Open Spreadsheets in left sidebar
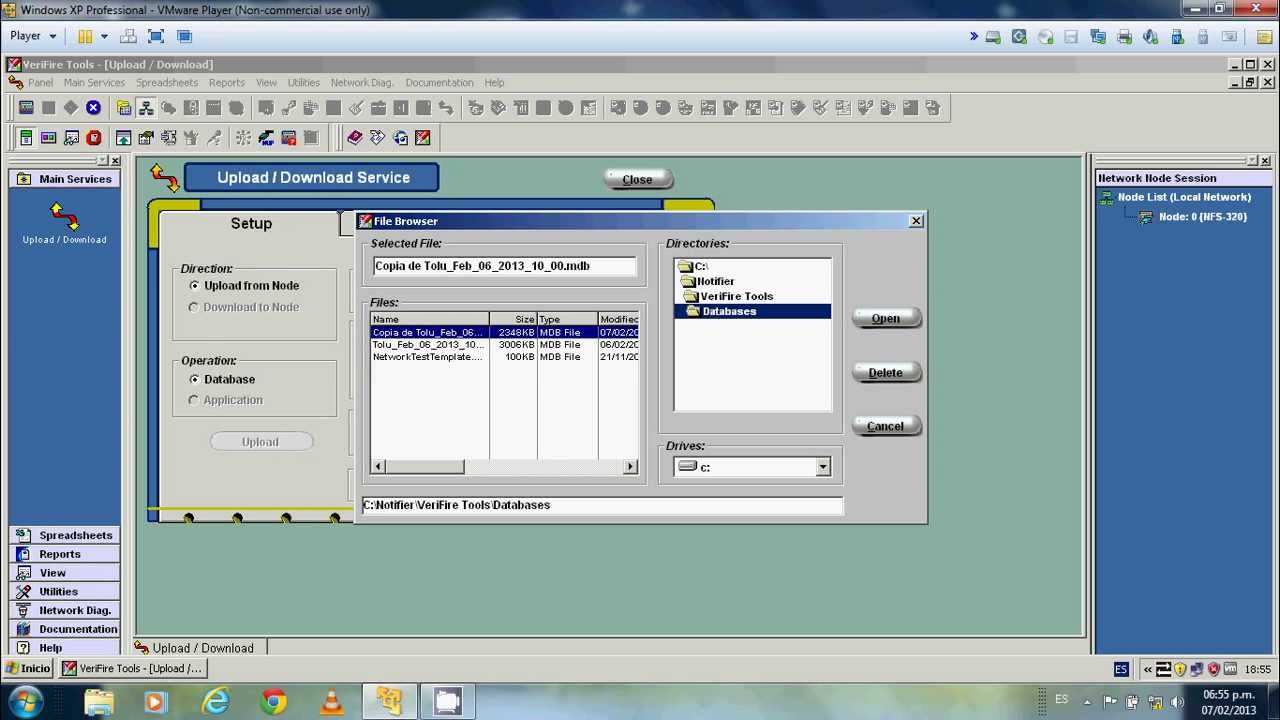 pos(64,535)
